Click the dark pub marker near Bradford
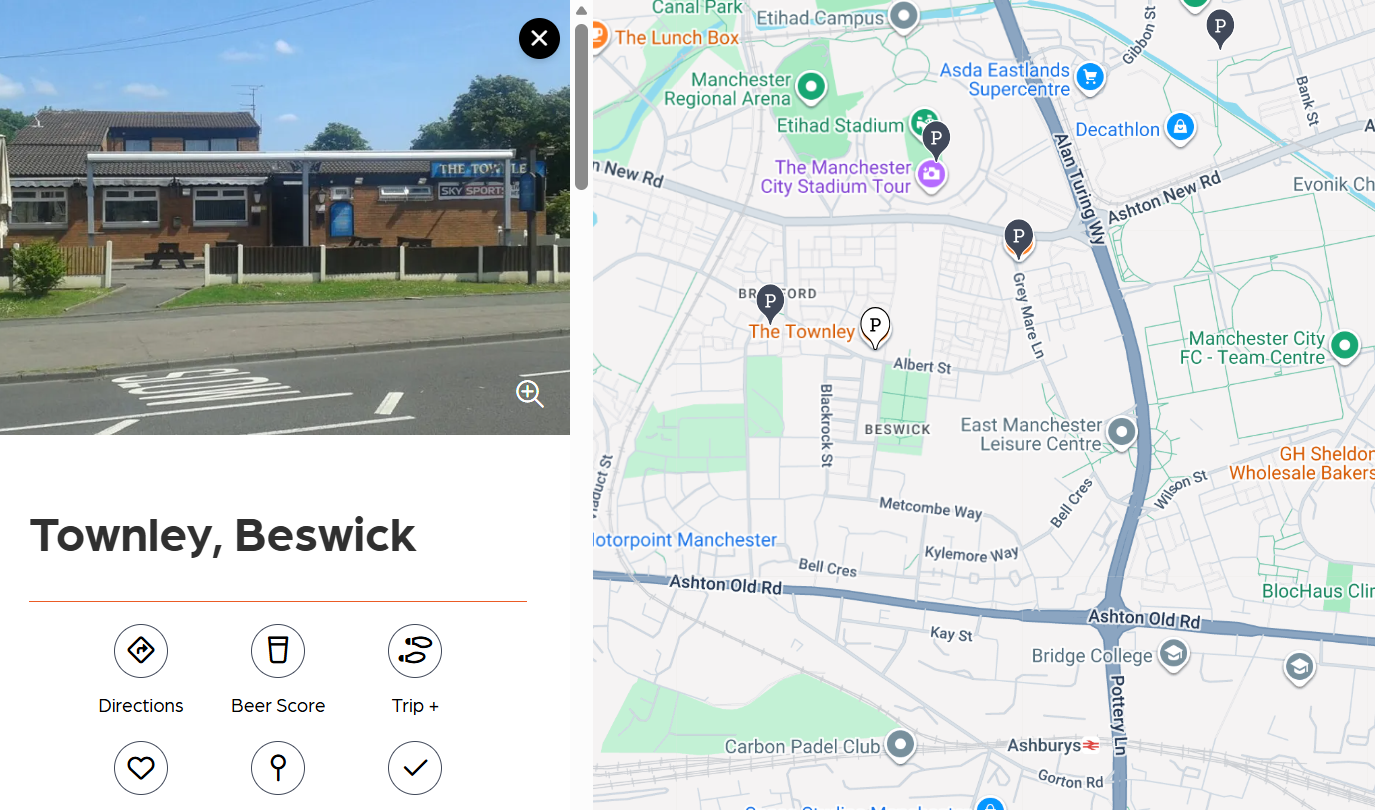The image size is (1375, 810). pyautogui.click(x=769, y=303)
